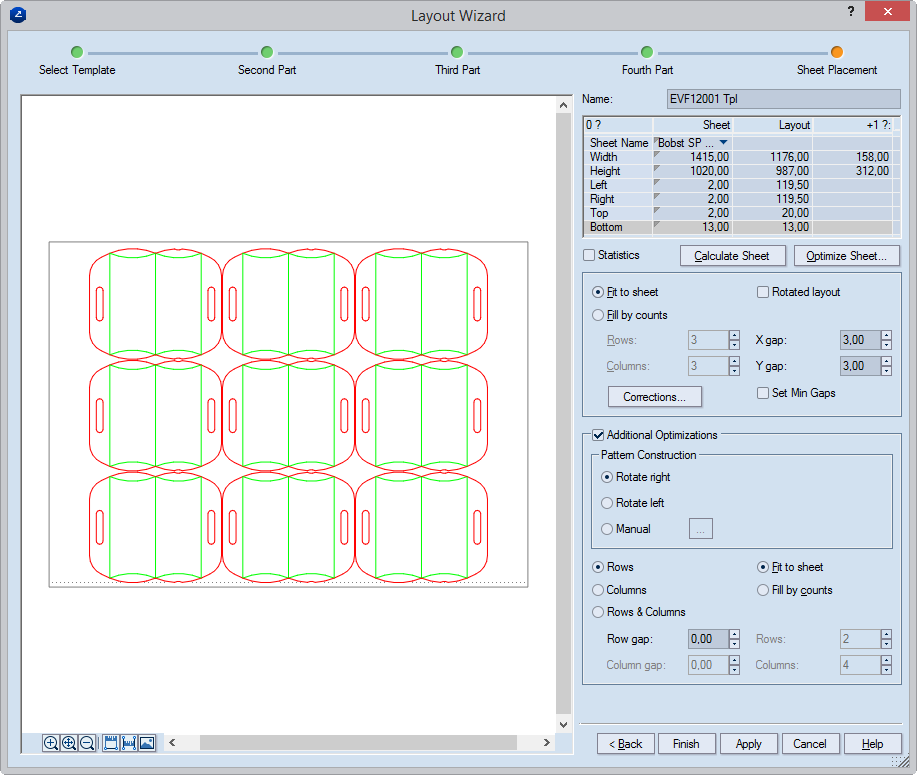Open the manual pattern ellipsis button
The image size is (917, 775).
point(700,529)
